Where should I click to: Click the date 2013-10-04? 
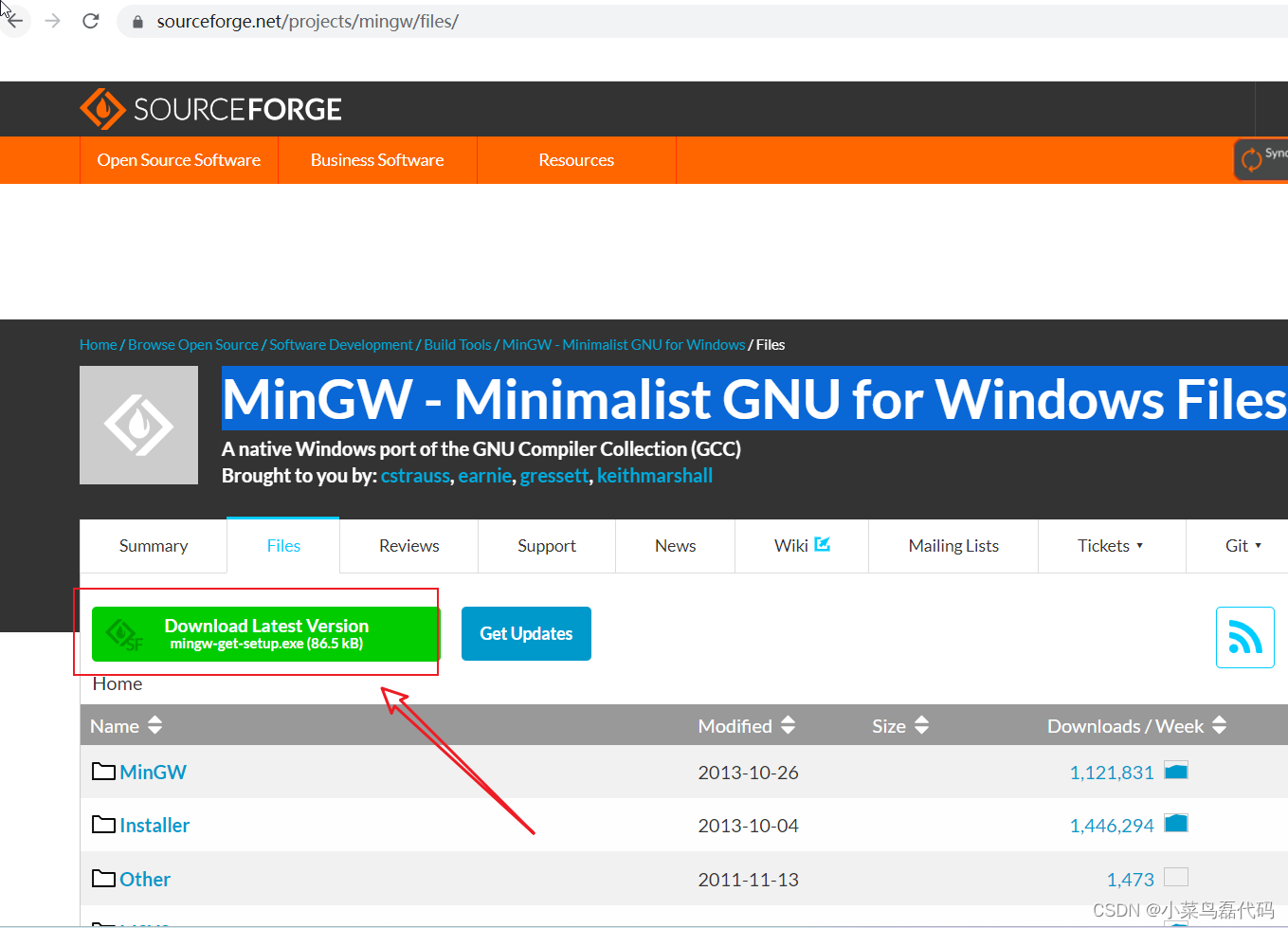pyautogui.click(x=749, y=826)
